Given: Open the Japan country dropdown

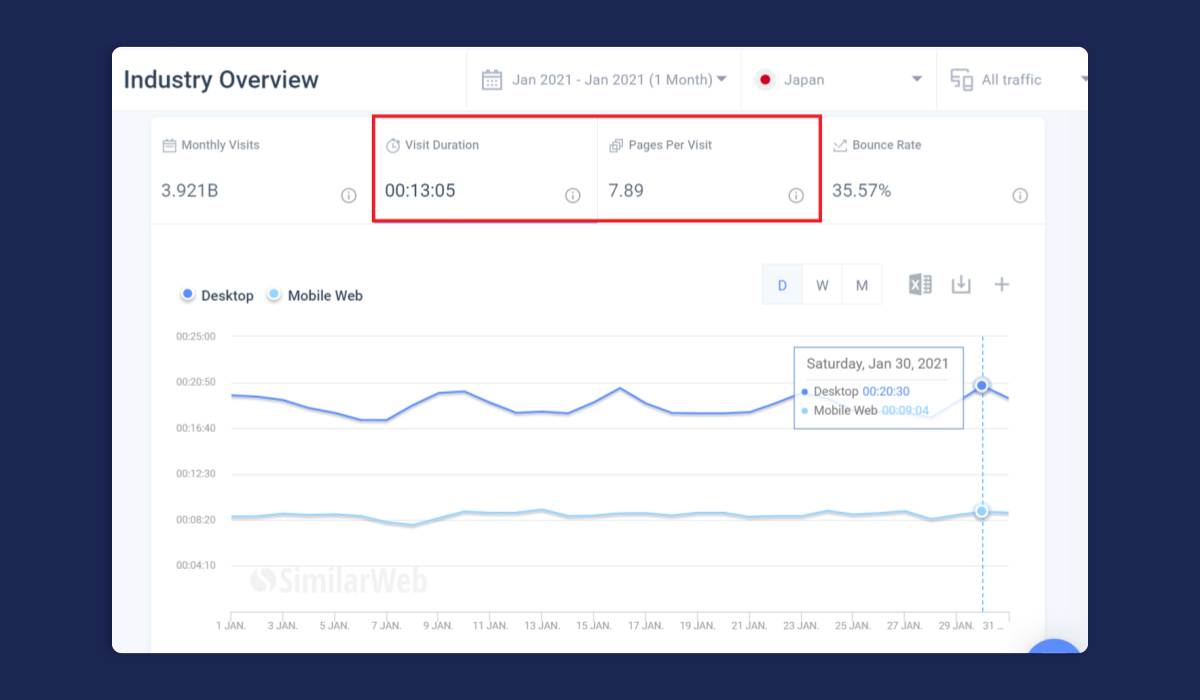Looking at the screenshot, I should 838,79.
